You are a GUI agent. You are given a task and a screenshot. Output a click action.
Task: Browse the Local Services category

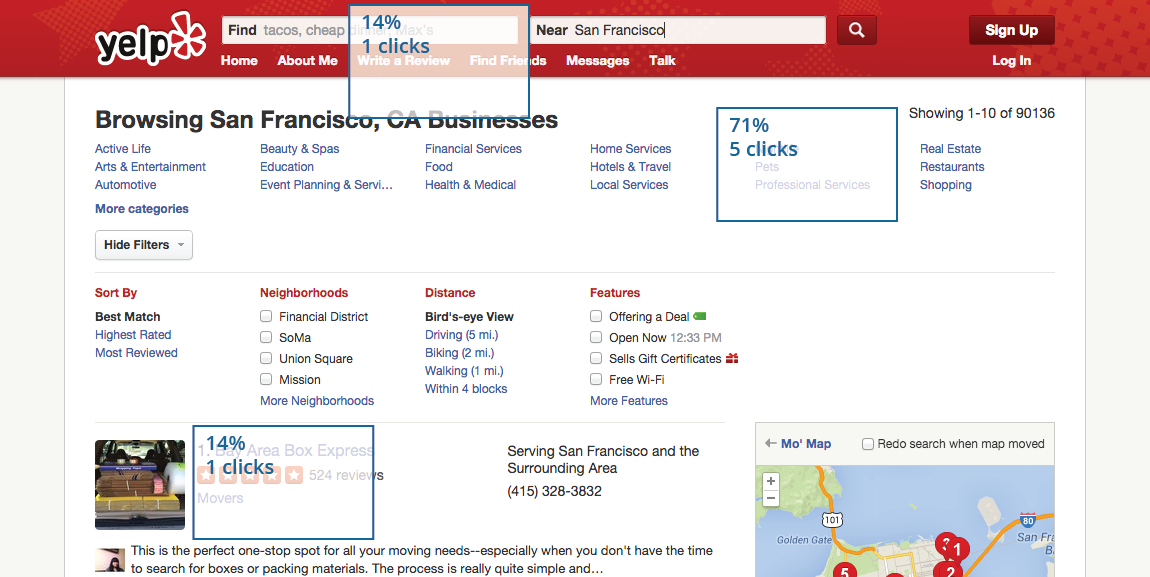point(629,185)
